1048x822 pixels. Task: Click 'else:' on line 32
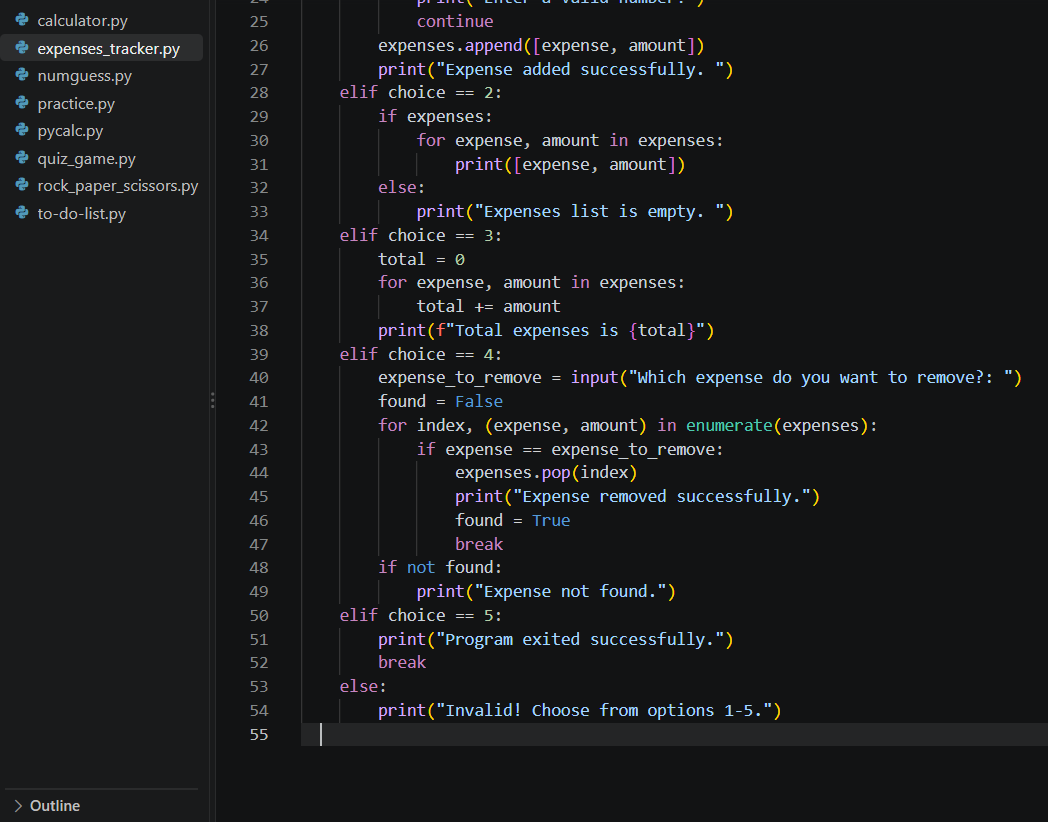pyautogui.click(x=402, y=188)
